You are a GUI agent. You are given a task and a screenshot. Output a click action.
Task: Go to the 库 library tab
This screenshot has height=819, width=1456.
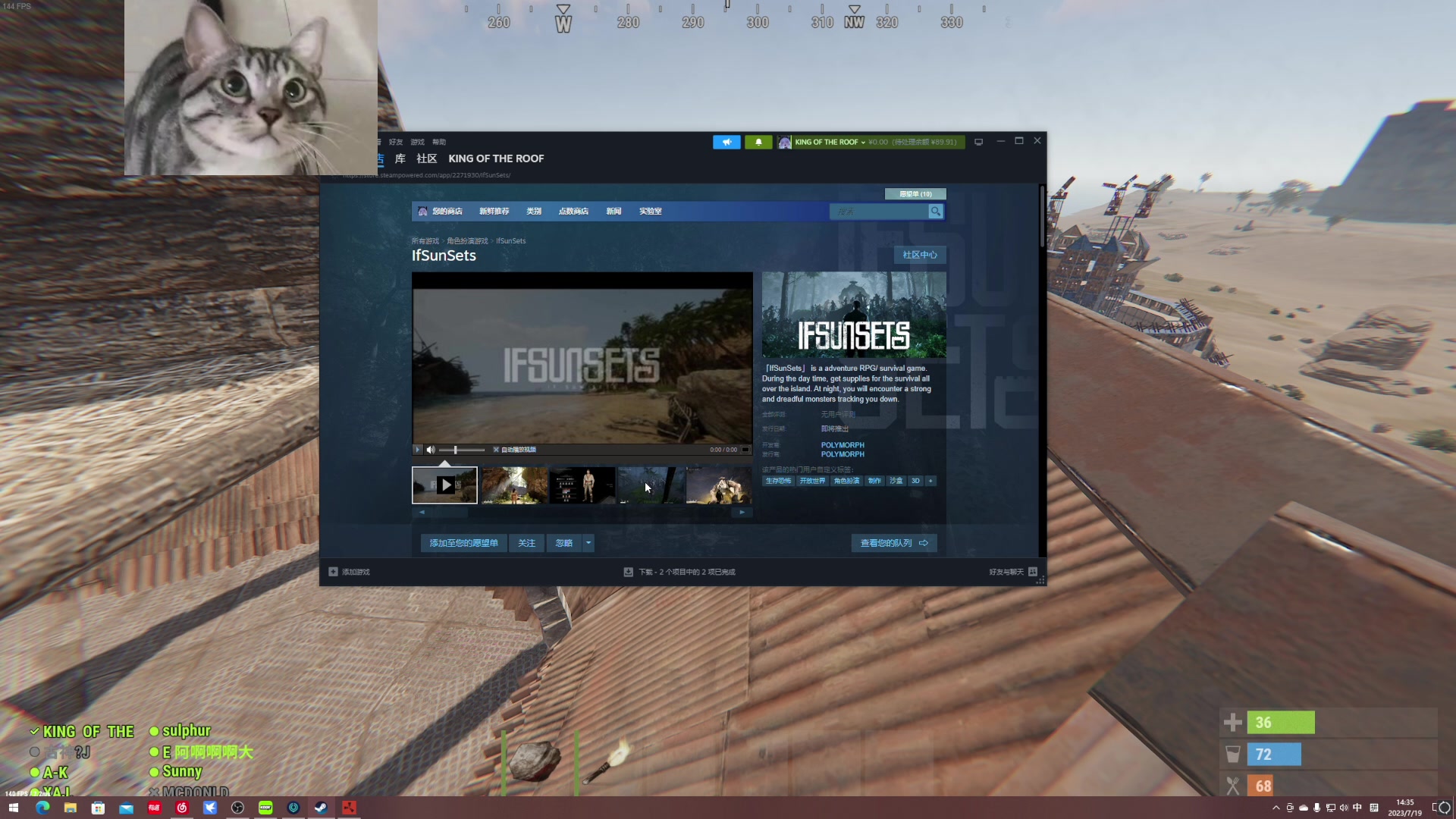[400, 158]
